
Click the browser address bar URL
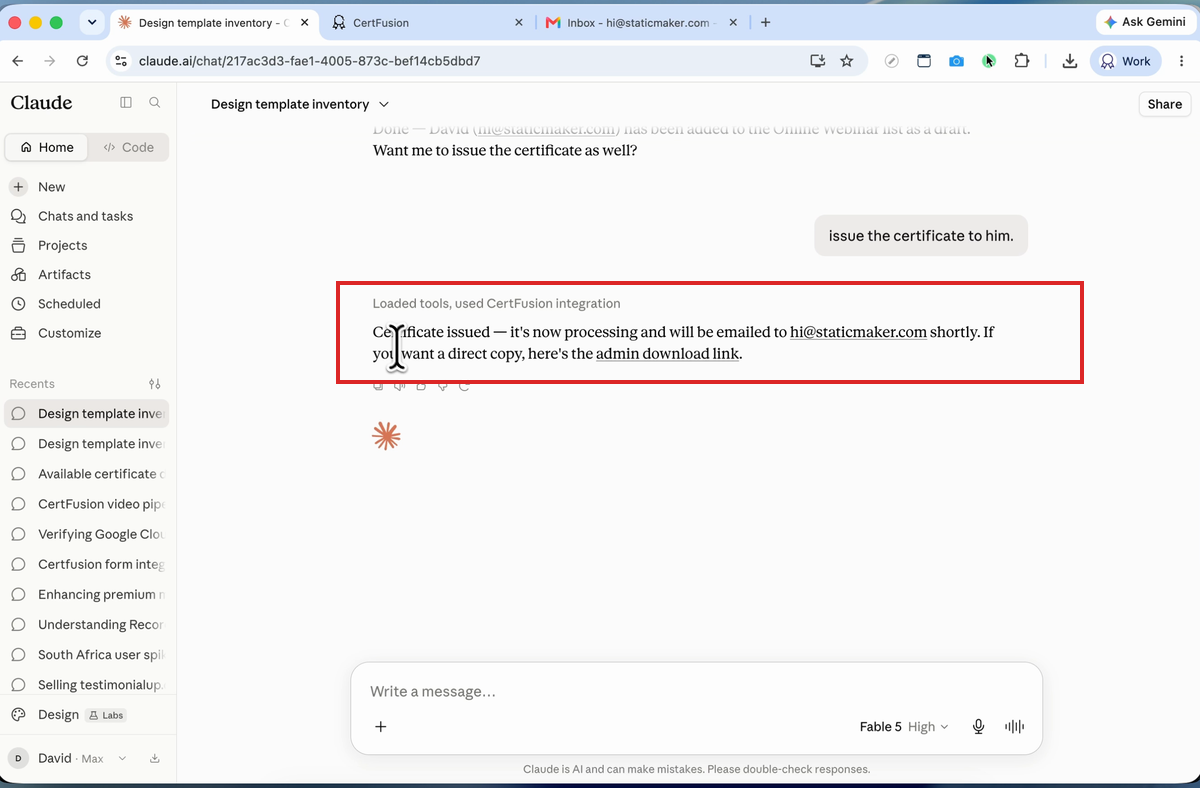[x=309, y=61]
